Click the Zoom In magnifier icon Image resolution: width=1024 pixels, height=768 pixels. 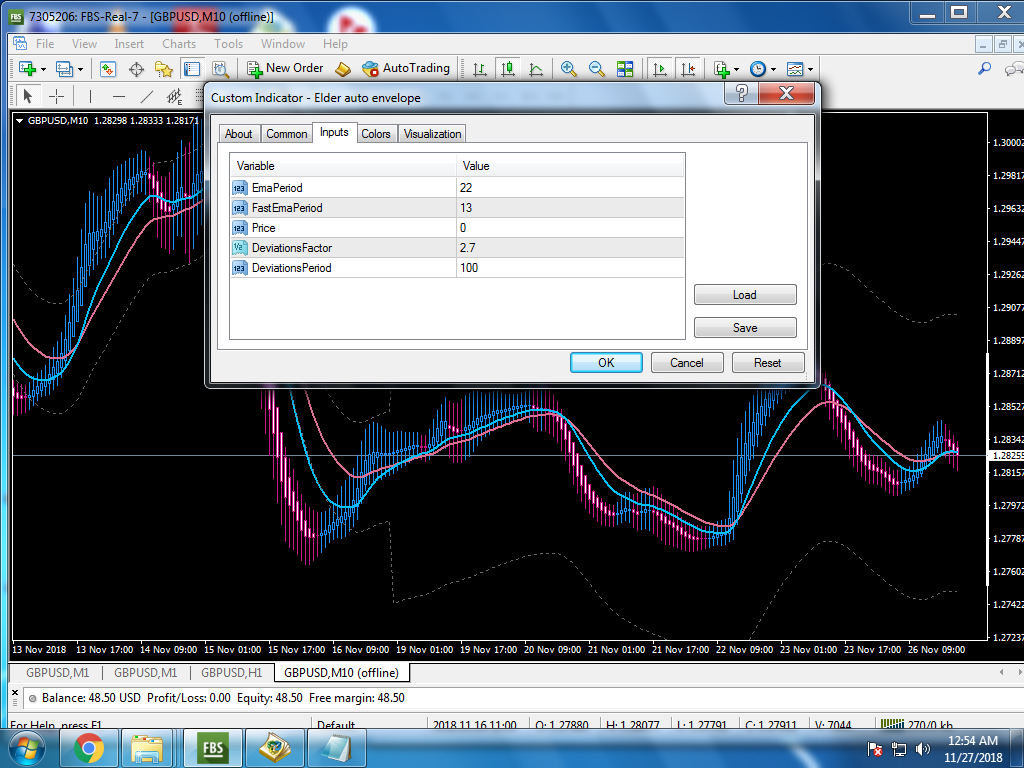click(569, 68)
